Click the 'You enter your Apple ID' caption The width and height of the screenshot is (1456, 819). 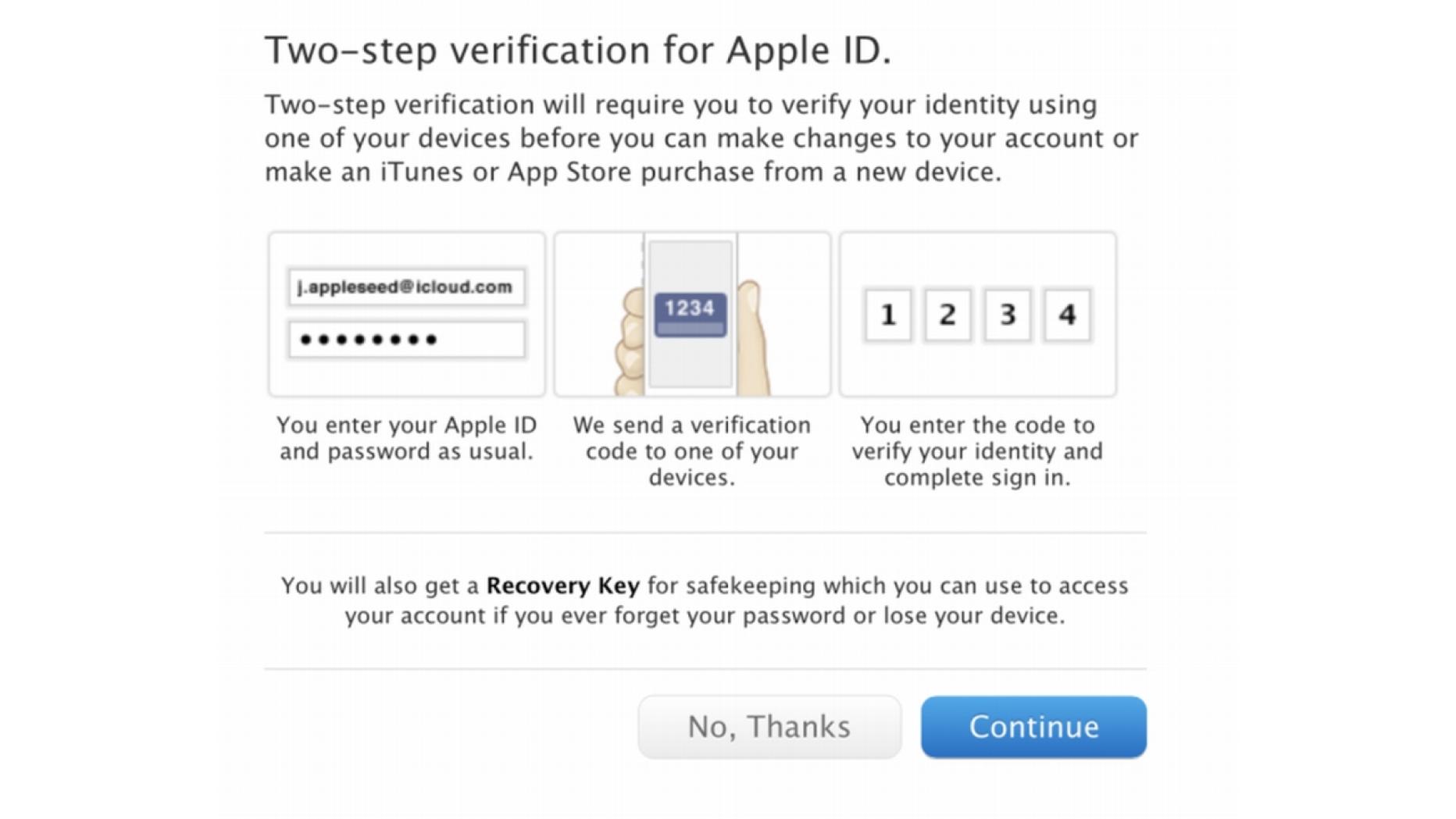coord(406,438)
